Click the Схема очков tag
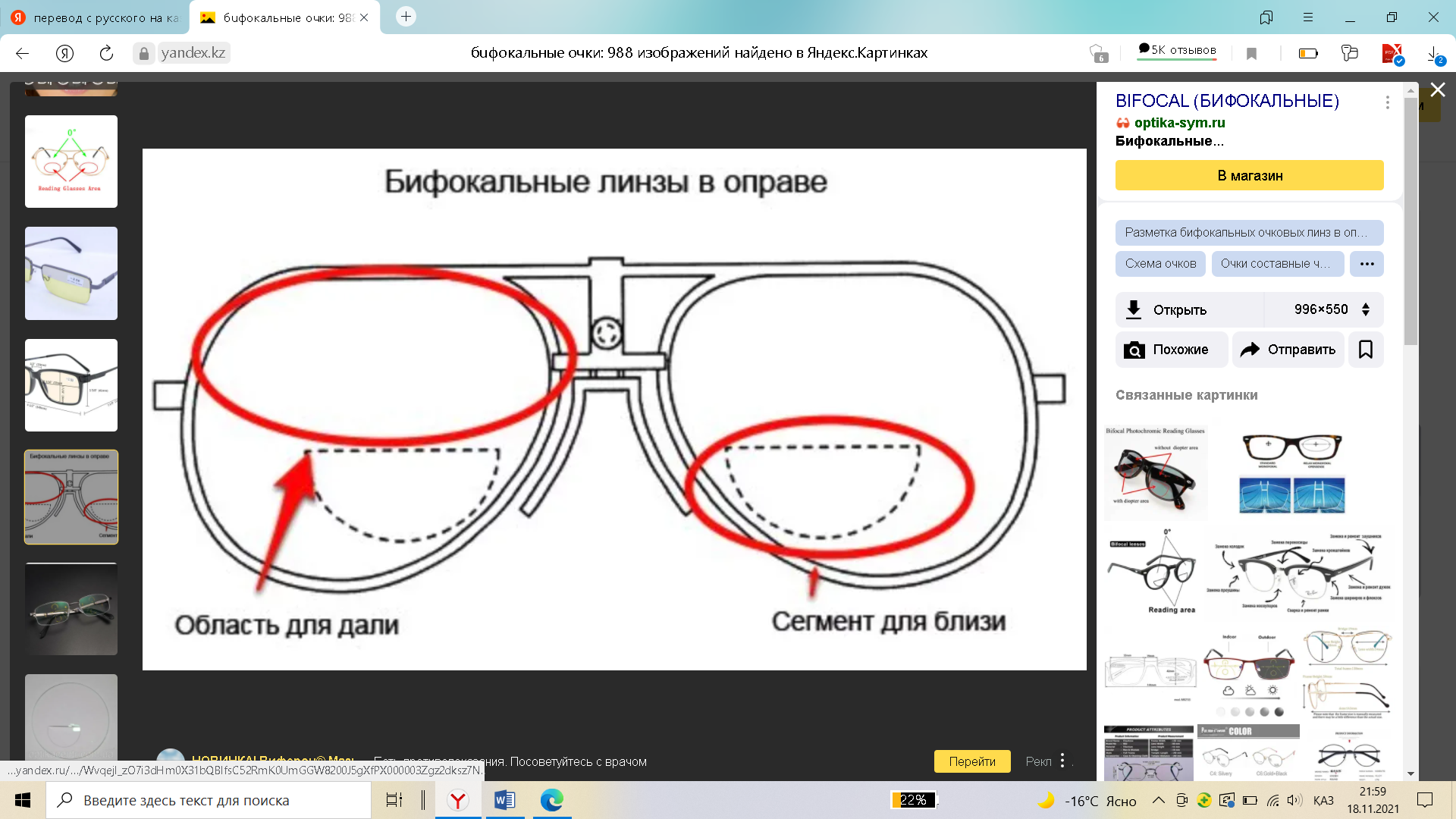1456x819 pixels. (1160, 264)
